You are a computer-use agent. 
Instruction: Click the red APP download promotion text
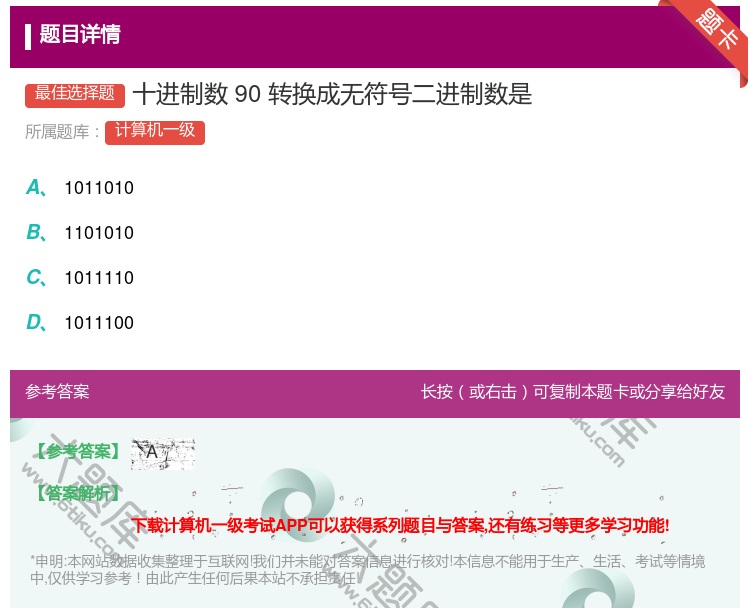pos(400,525)
